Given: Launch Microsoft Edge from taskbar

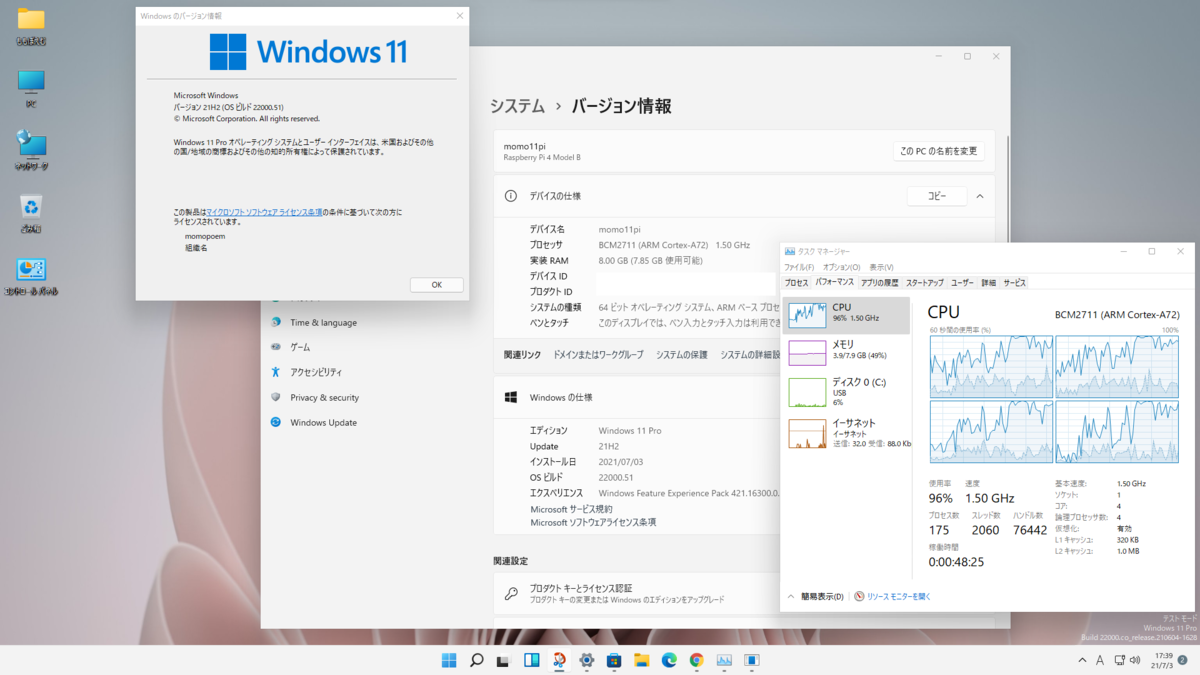Looking at the screenshot, I should point(669,660).
